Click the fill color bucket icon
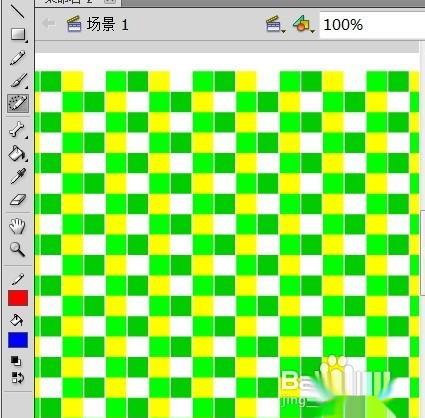 (17, 320)
